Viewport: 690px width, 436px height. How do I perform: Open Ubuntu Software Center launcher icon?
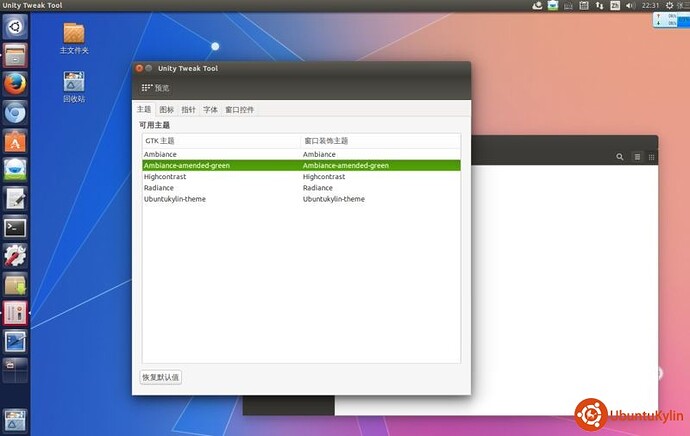click(x=15, y=142)
